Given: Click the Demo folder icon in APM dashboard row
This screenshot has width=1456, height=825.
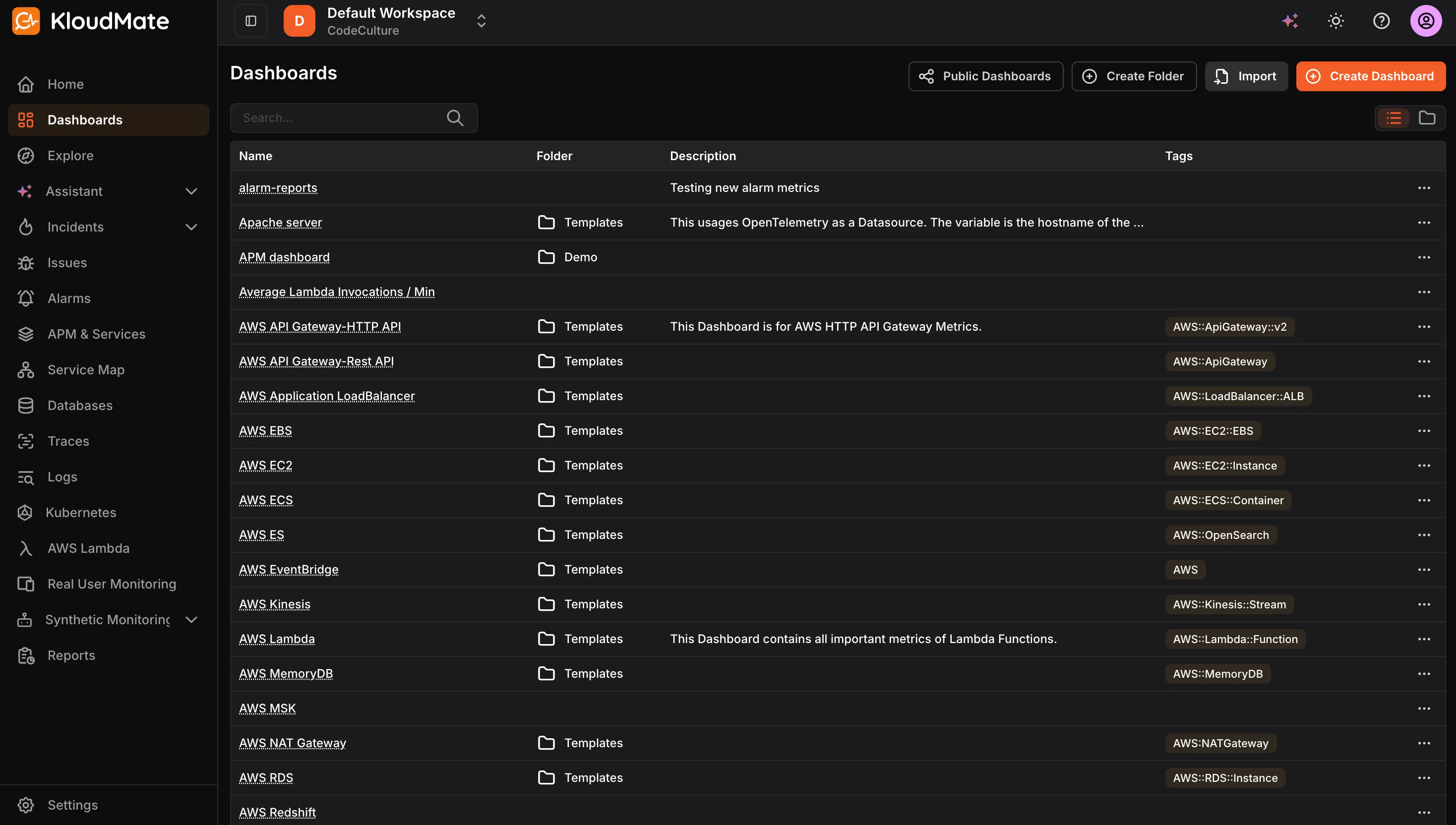Looking at the screenshot, I should pyautogui.click(x=546, y=257).
